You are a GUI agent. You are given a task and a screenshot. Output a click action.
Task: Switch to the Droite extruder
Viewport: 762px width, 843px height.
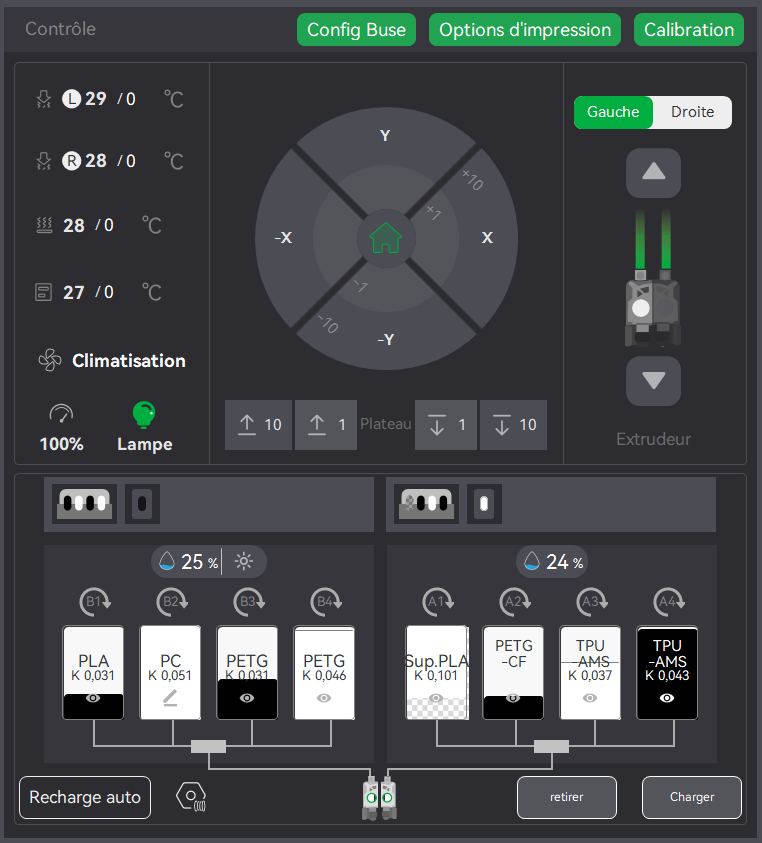tap(692, 112)
